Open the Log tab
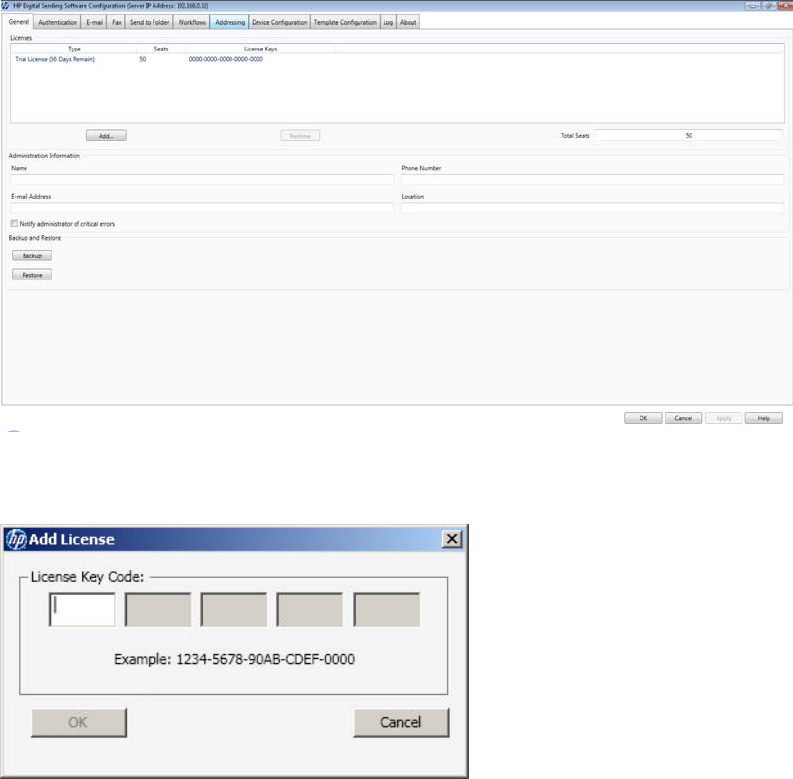This screenshot has width=793, height=779. pyautogui.click(x=388, y=22)
